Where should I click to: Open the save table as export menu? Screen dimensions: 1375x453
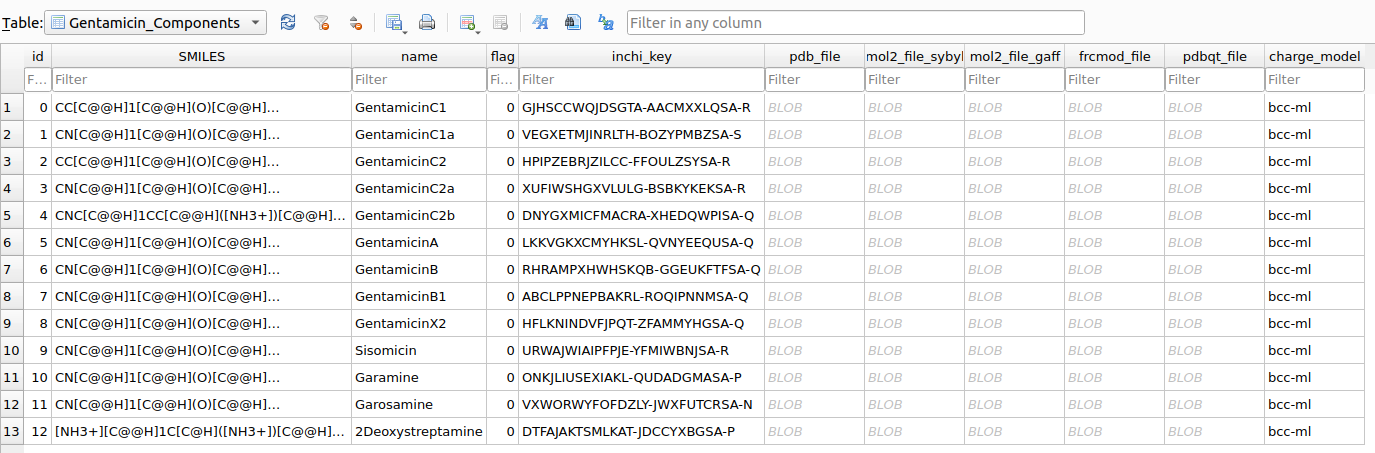pyautogui.click(x=395, y=22)
